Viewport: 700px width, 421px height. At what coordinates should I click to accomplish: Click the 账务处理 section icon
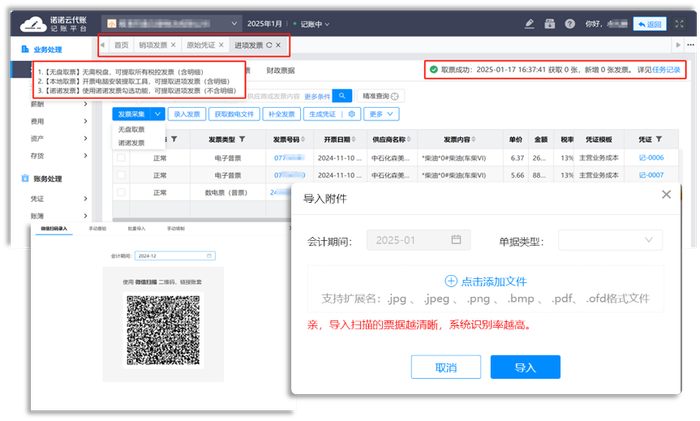coord(25,178)
